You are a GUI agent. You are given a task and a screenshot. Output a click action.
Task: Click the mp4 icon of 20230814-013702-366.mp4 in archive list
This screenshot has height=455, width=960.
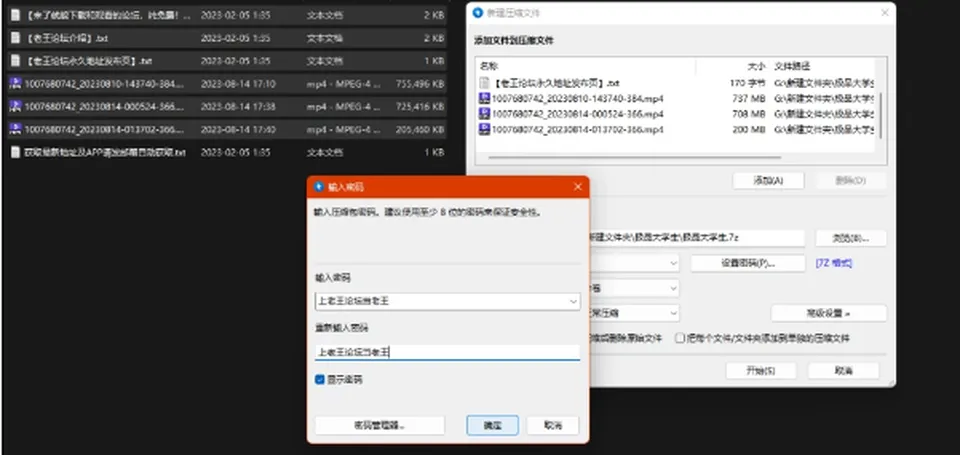(x=484, y=129)
